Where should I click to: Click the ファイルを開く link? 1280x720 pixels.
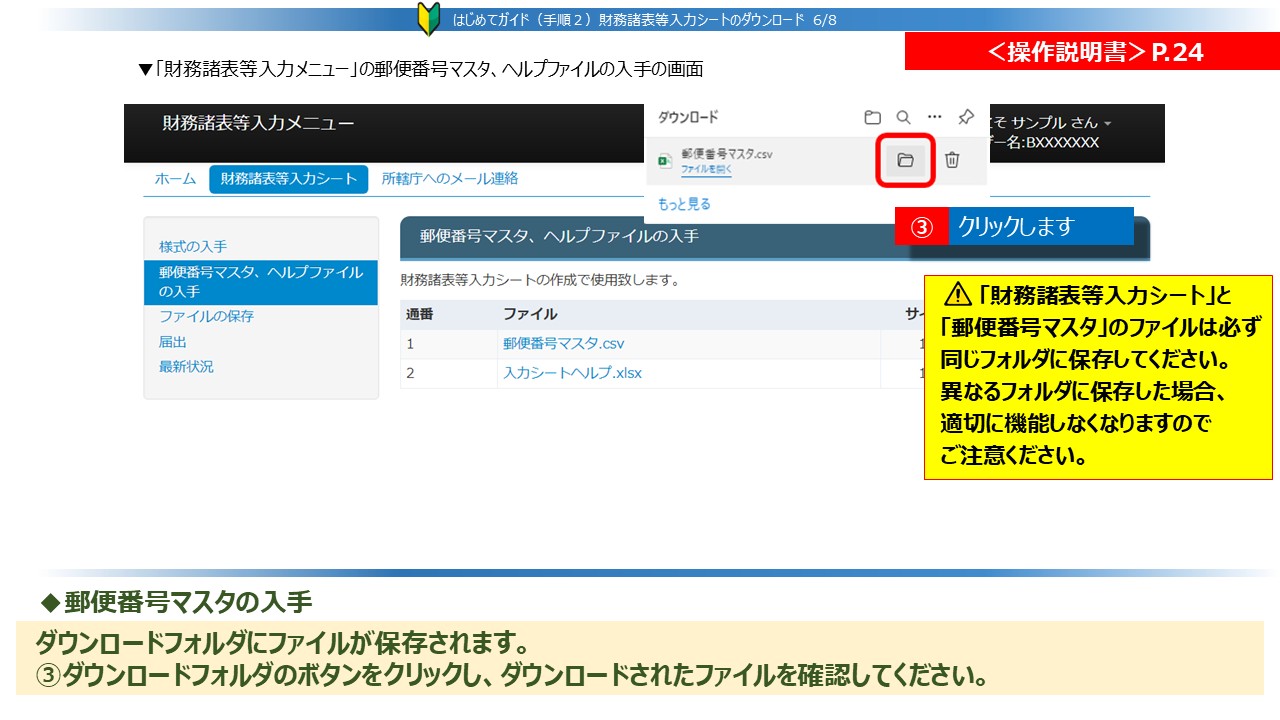(706, 170)
